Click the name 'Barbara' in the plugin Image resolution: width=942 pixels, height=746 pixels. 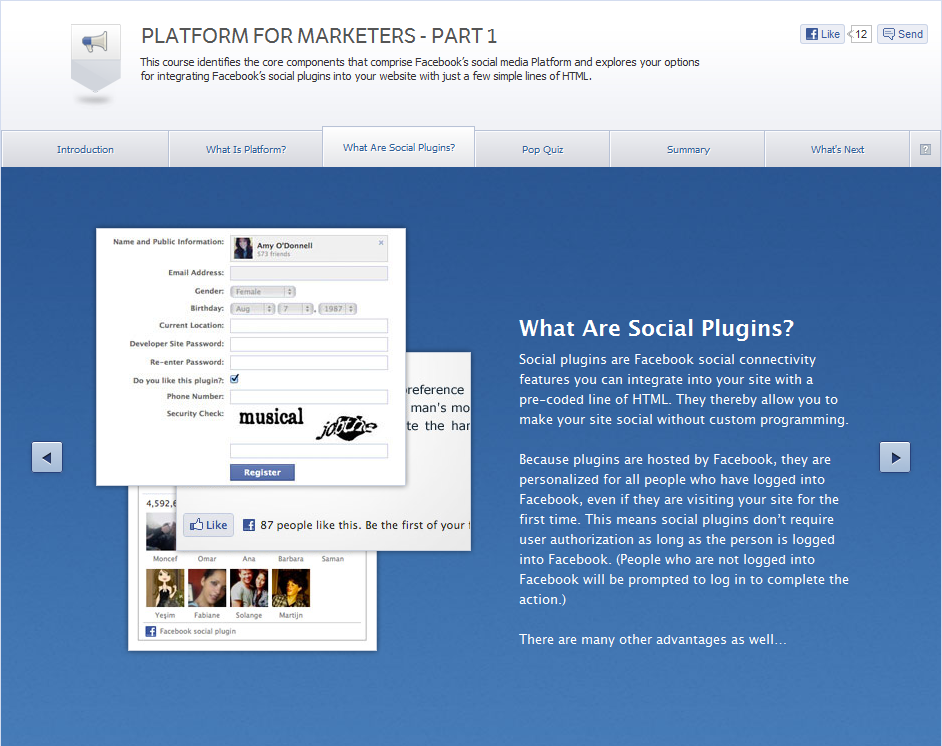coord(291,559)
